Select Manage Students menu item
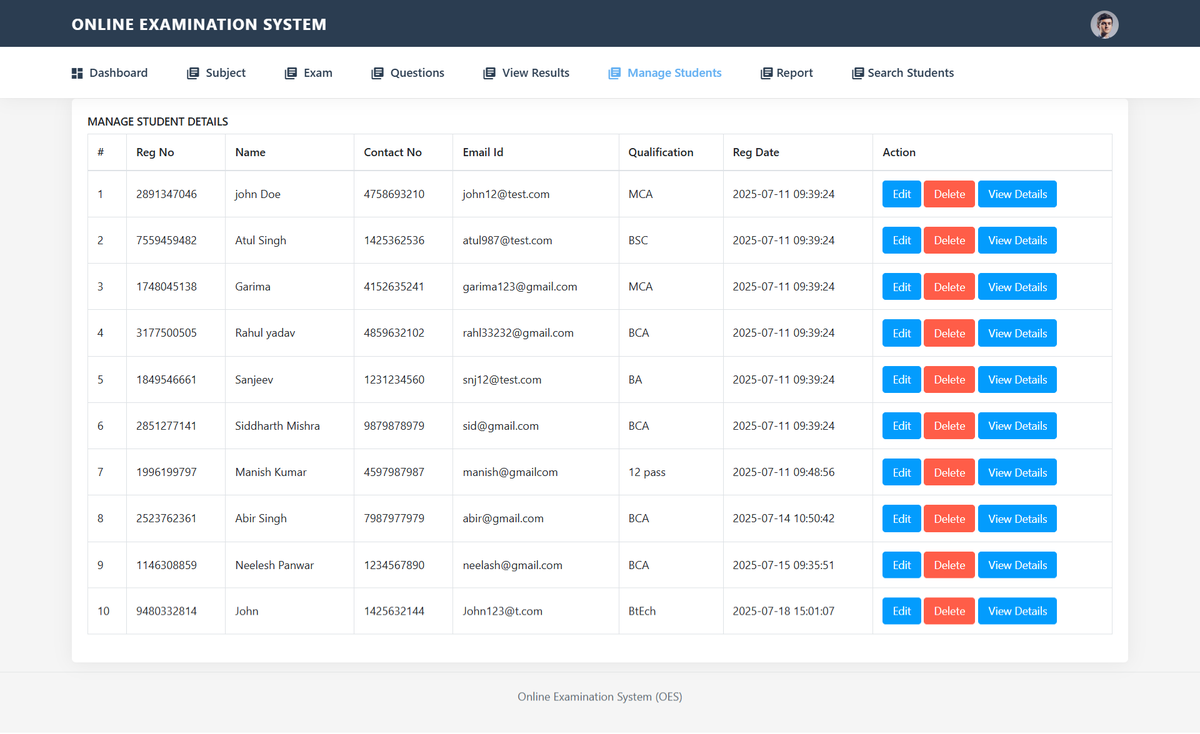Viewport: 1200px width, 734px height. (665, 73)
